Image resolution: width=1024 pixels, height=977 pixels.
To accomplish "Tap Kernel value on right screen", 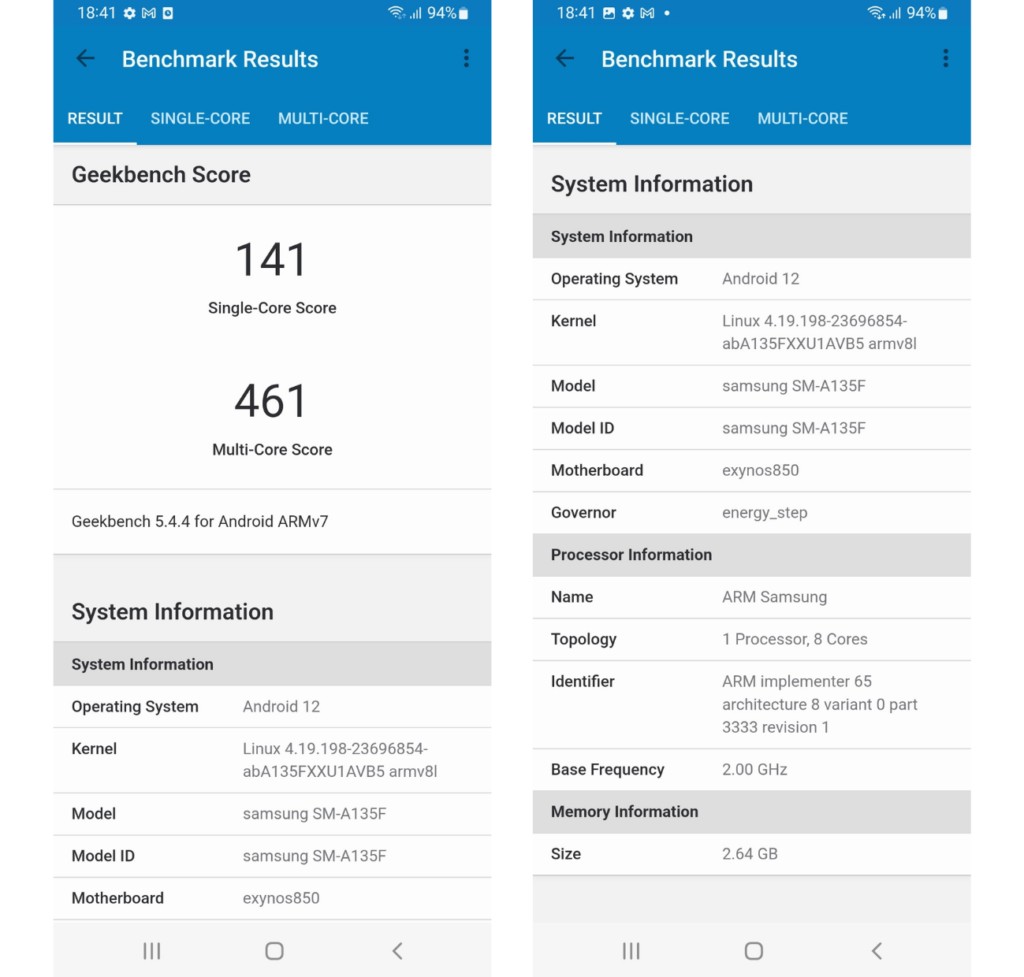I will coord(819,332).
